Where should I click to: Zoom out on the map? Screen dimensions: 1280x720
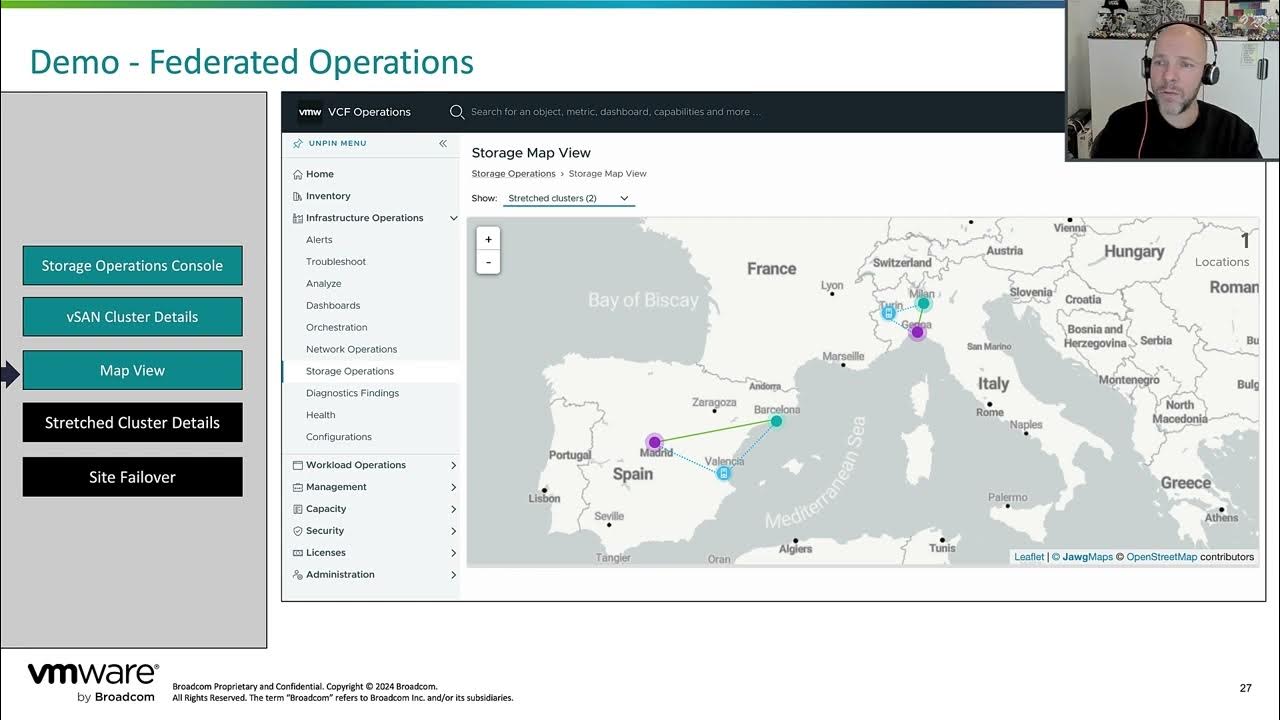pyautogui.click(x=488, y=262)
